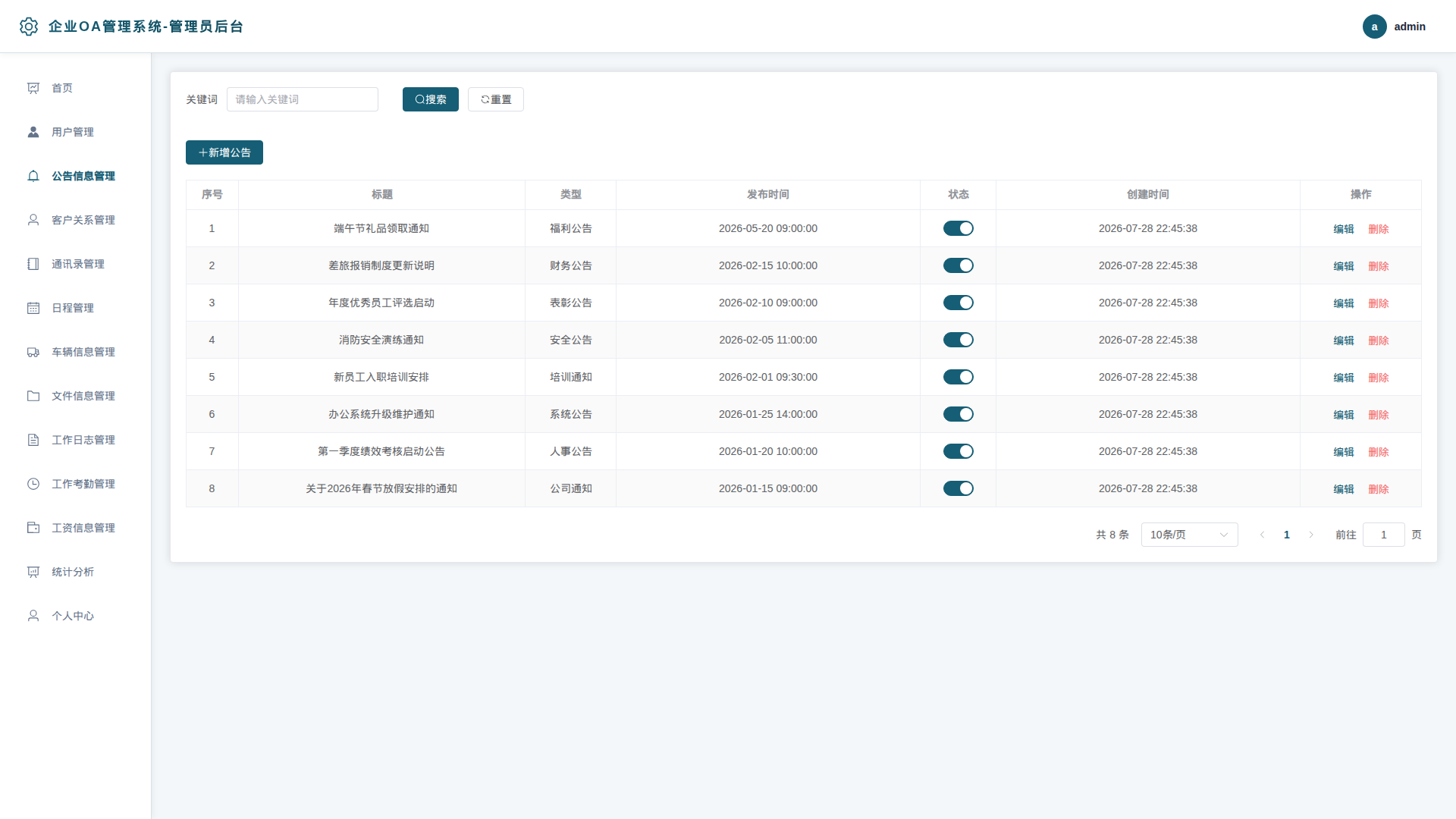The height and width of the screenshot is (819, 1456).
Task: Click the 重置 button
Action: point(495,99)
